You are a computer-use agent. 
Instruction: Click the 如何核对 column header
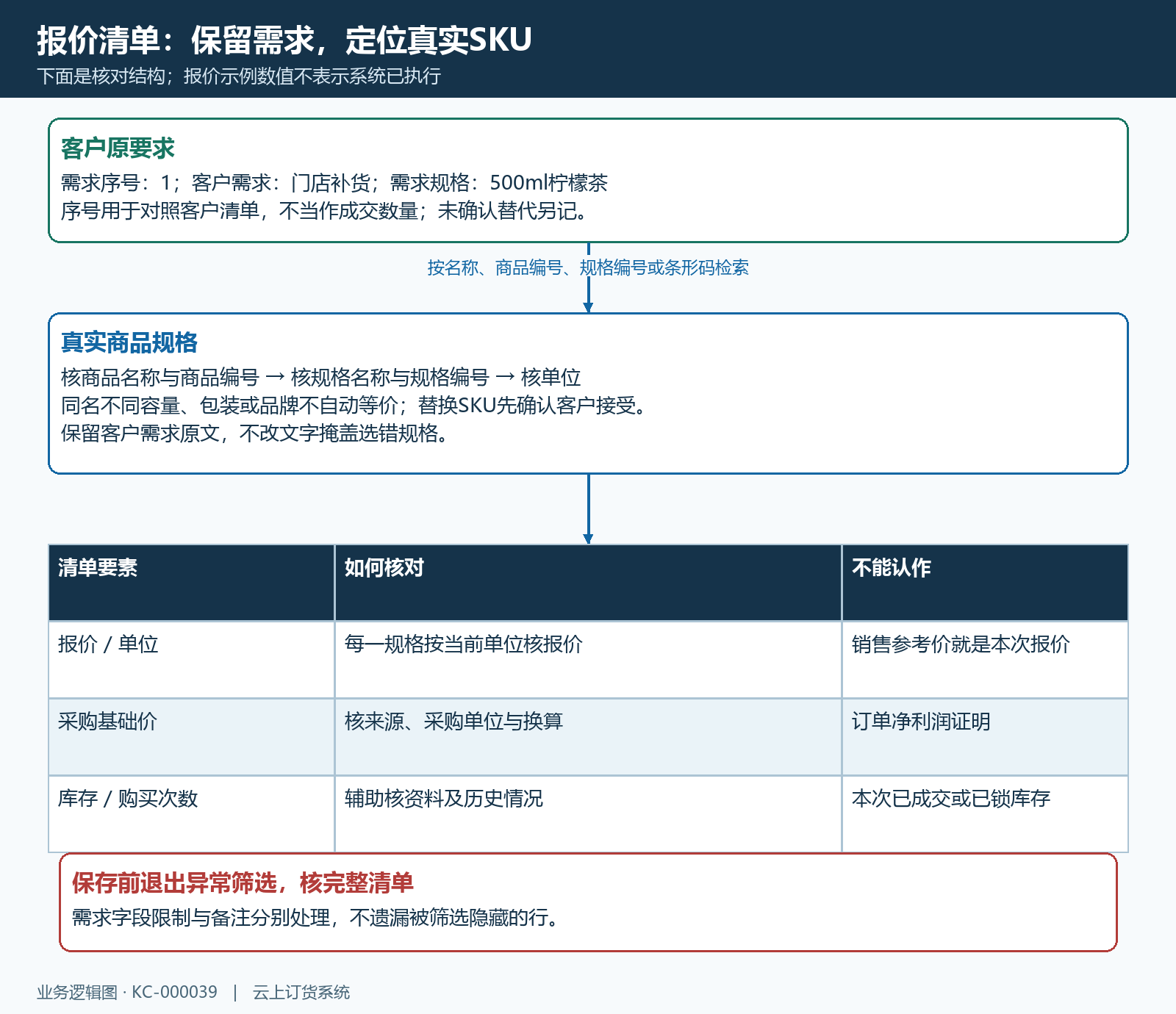point(588,583)
